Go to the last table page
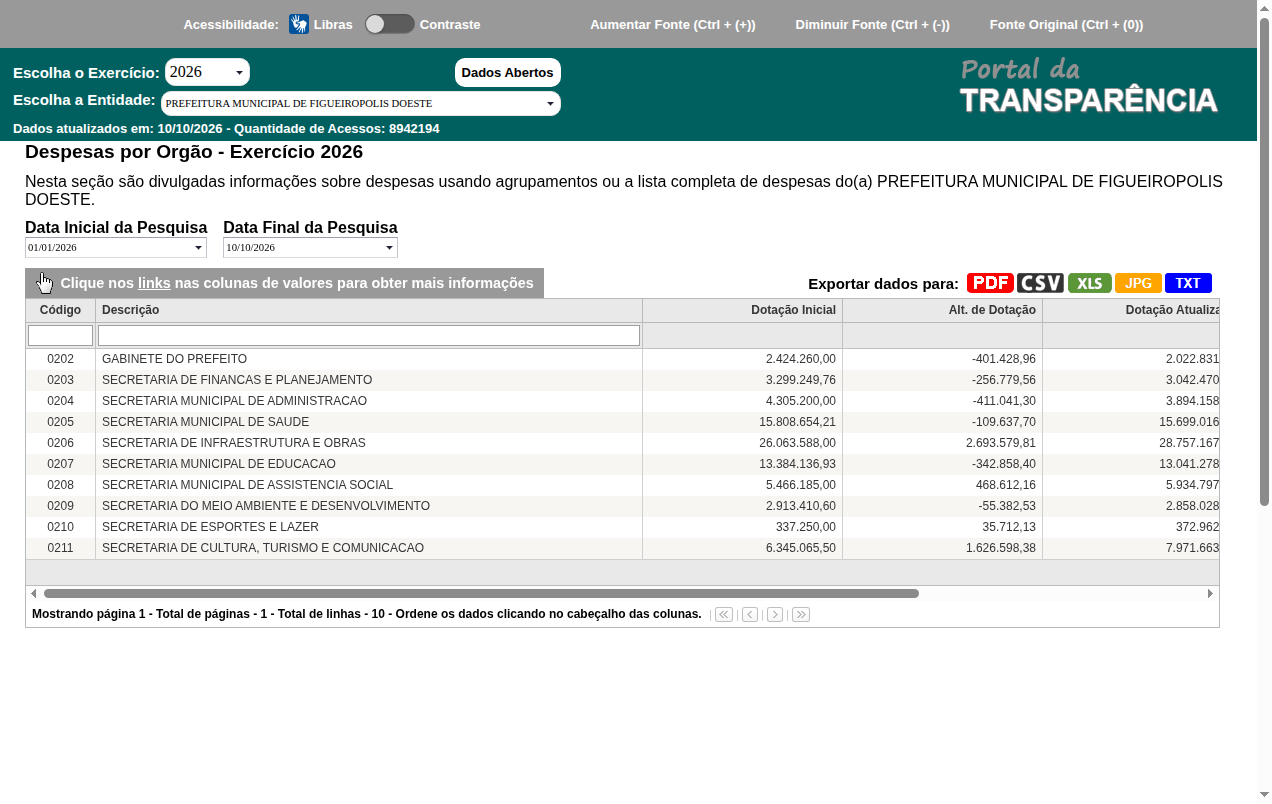This screenshot has height=804, width=1272. pos(801,614)
